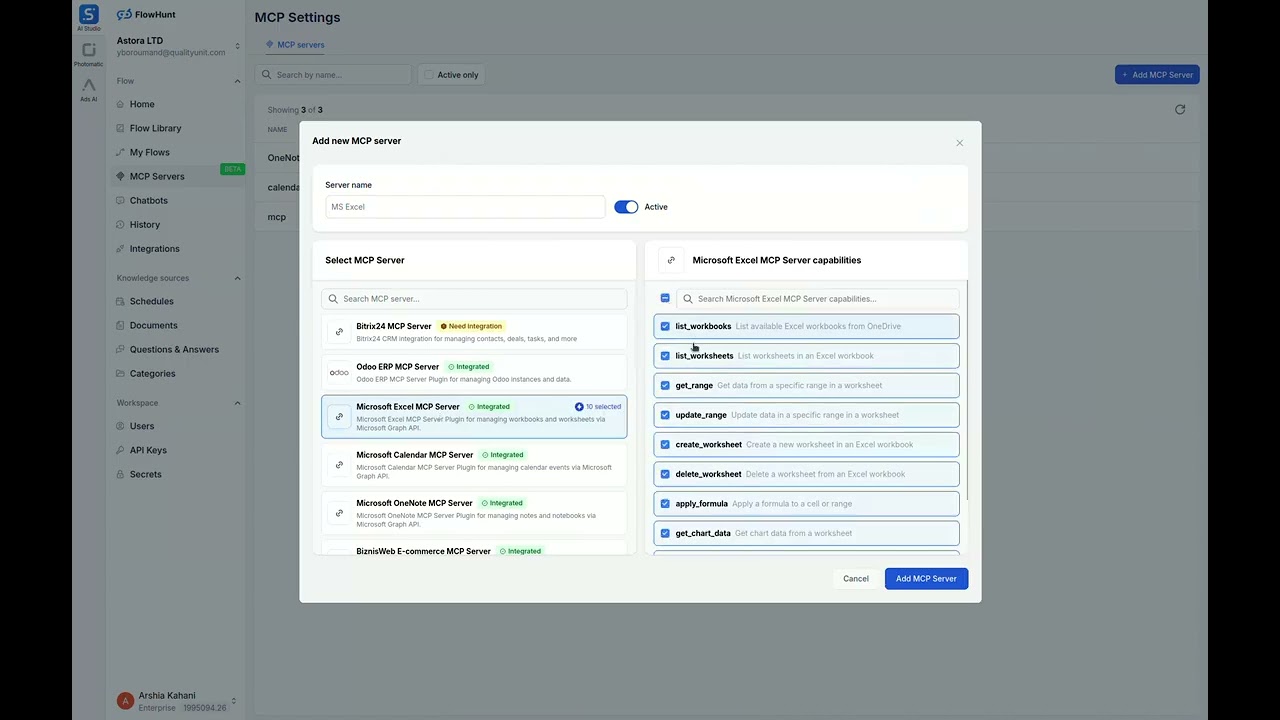Screen dimensions: 1280x720
Task: Uncheck the update_range capability
Action: pos(665,415)
